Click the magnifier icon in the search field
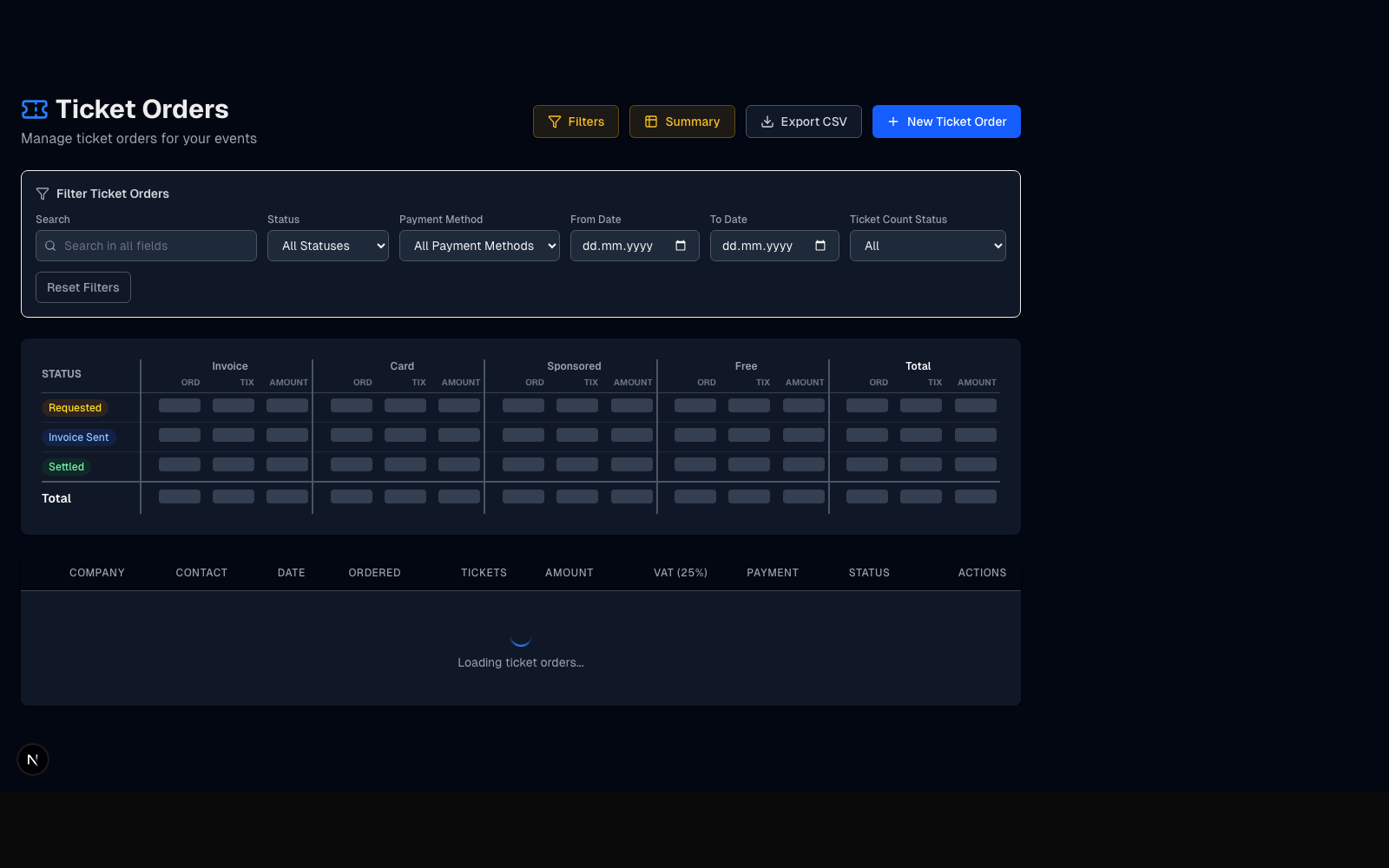The height and width of the screenshot is (868, 1389). click(x=51, y=246)
